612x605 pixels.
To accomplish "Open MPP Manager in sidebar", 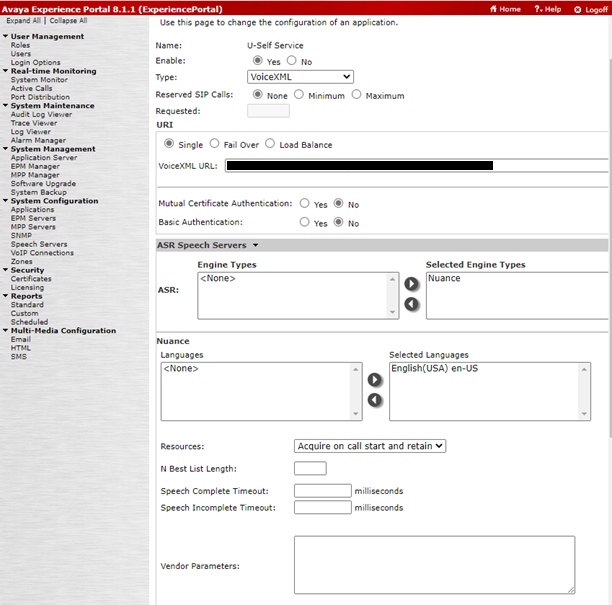I will point(35,175).
